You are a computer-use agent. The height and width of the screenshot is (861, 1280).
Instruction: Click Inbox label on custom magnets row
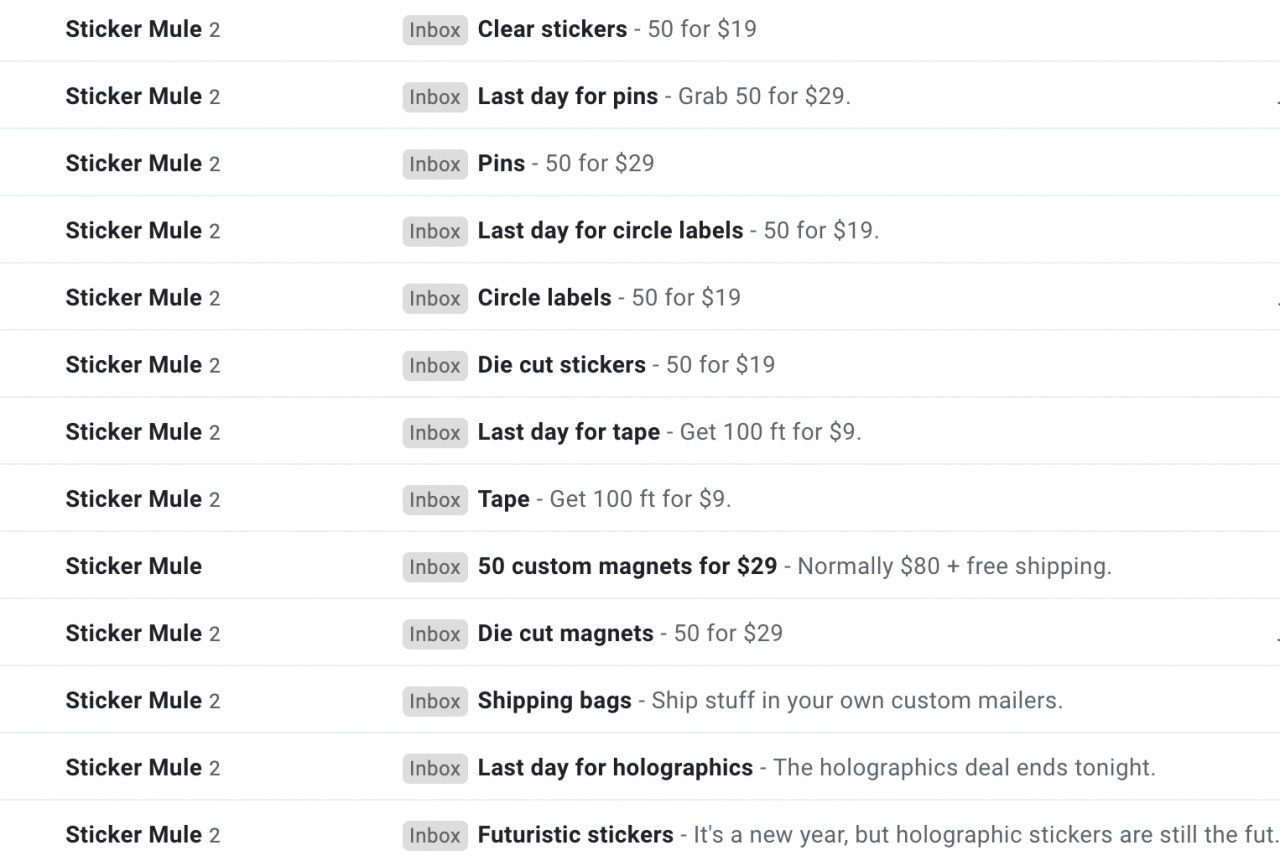click(x=435, y=567)
